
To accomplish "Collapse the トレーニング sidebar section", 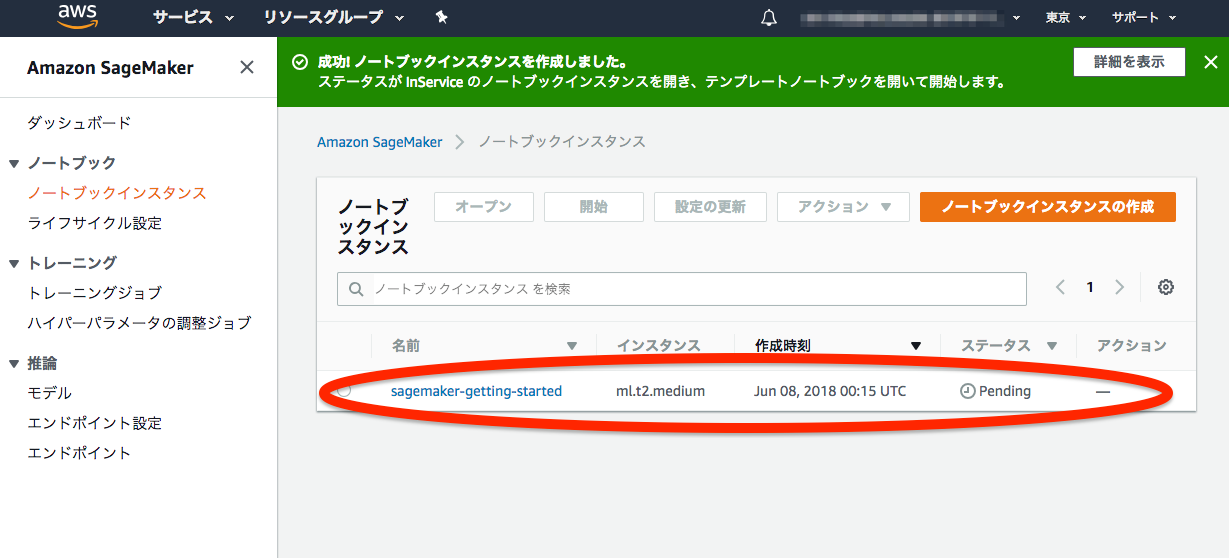I will point(14,263).
